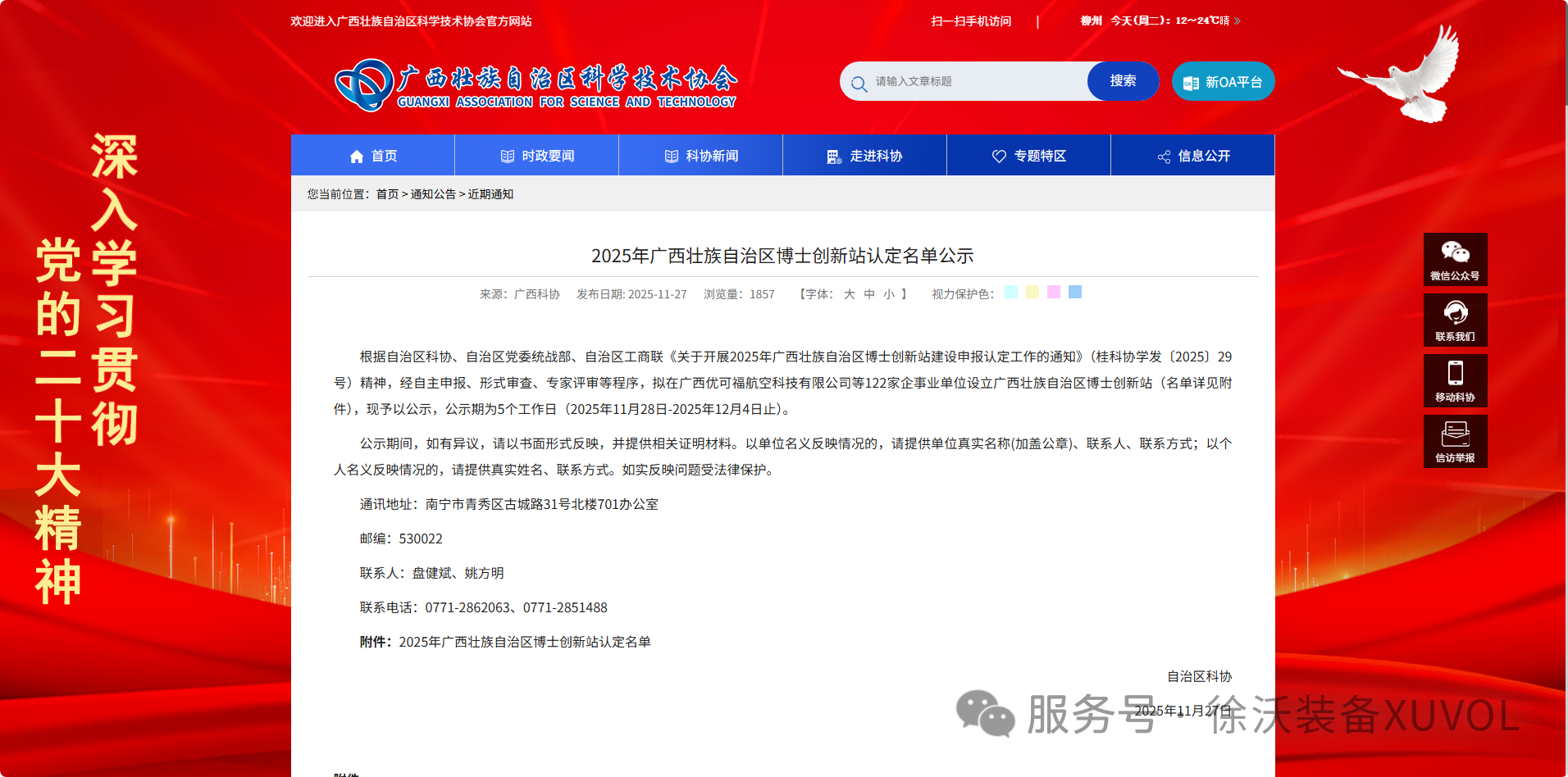
Task: Select the pink eye-protection color swatch
Action: pos(1054,292)
